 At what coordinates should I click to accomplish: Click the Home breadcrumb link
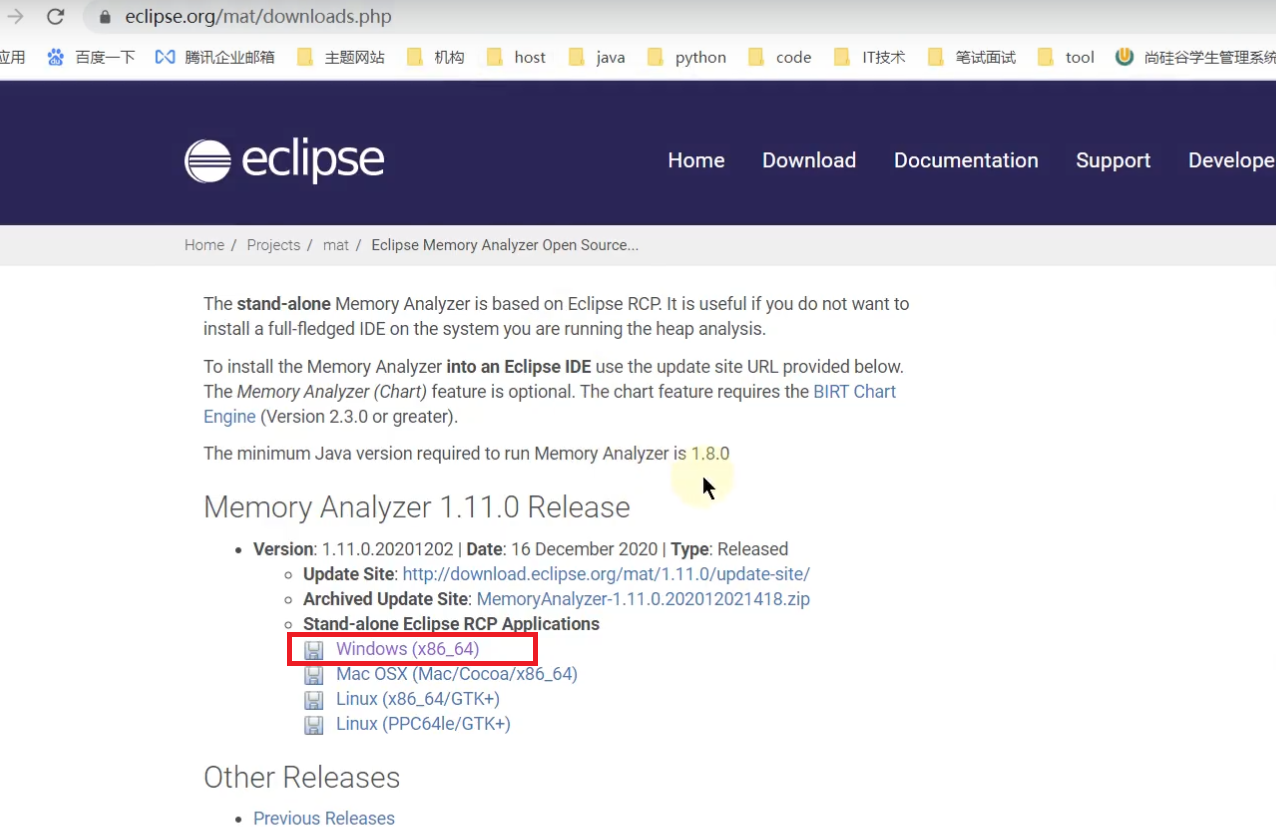pyautogui.click(x=204, y=245)
